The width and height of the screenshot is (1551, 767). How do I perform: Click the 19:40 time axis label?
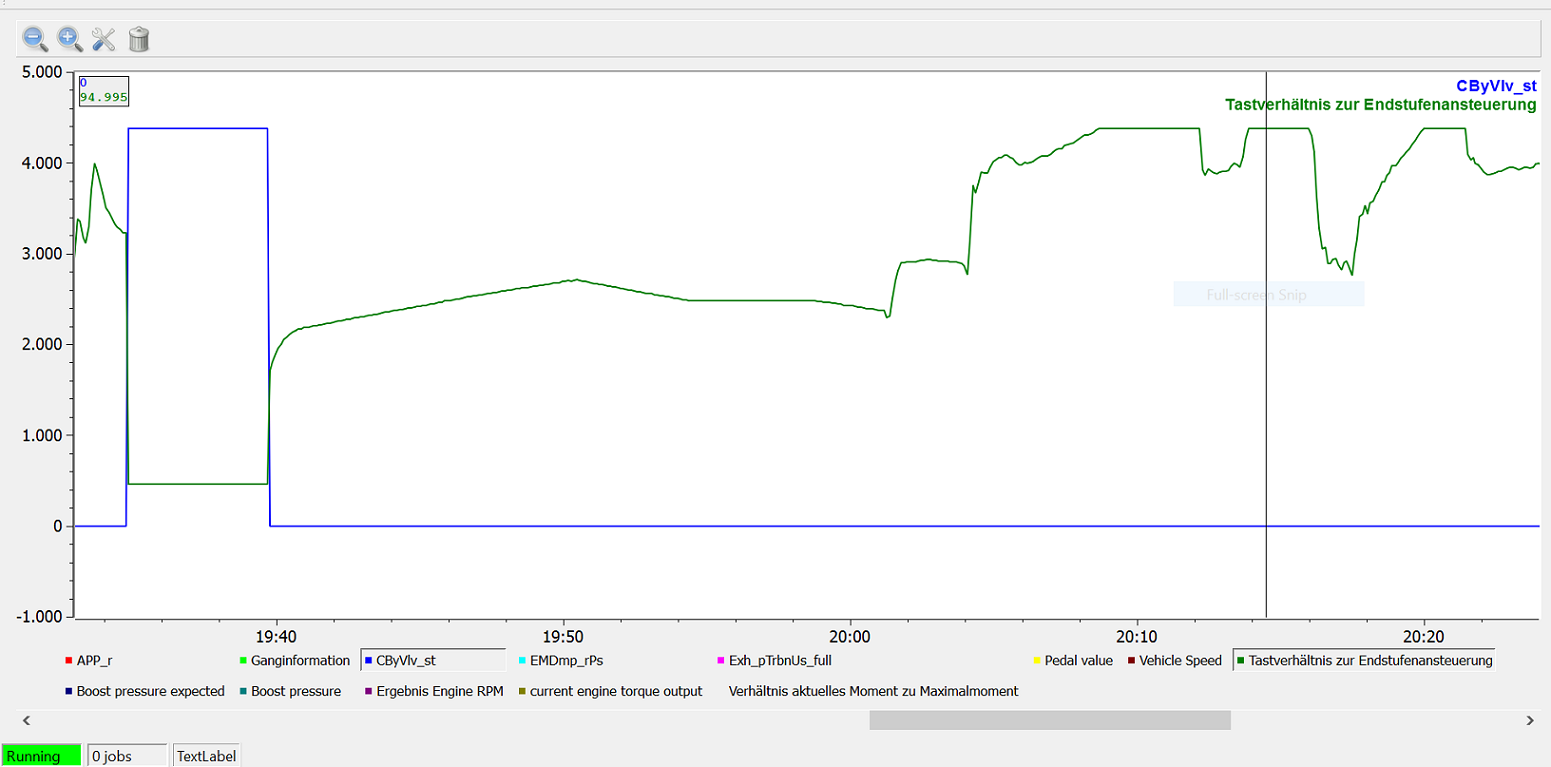(275, 637)
